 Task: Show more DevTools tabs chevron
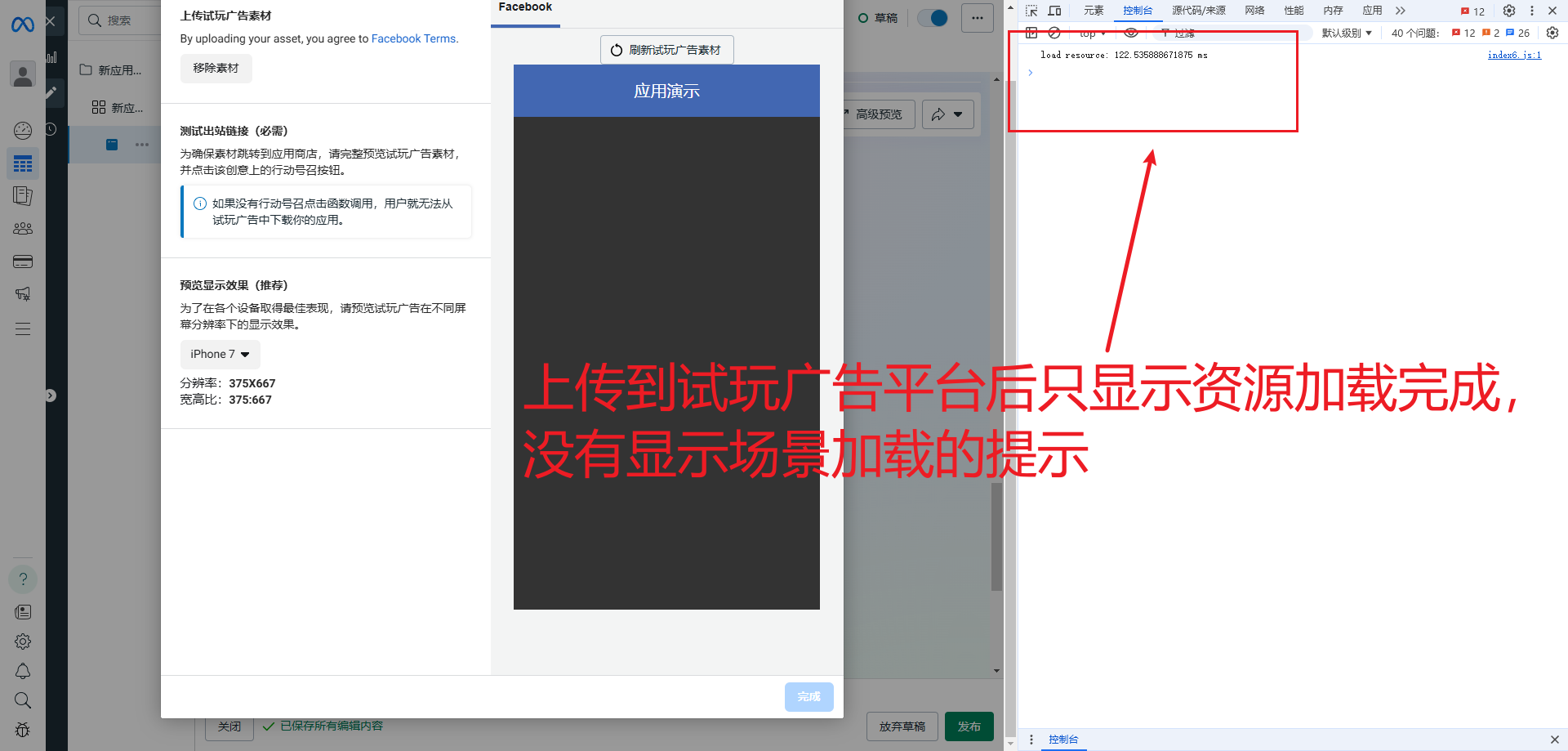tap(1401, 11)
